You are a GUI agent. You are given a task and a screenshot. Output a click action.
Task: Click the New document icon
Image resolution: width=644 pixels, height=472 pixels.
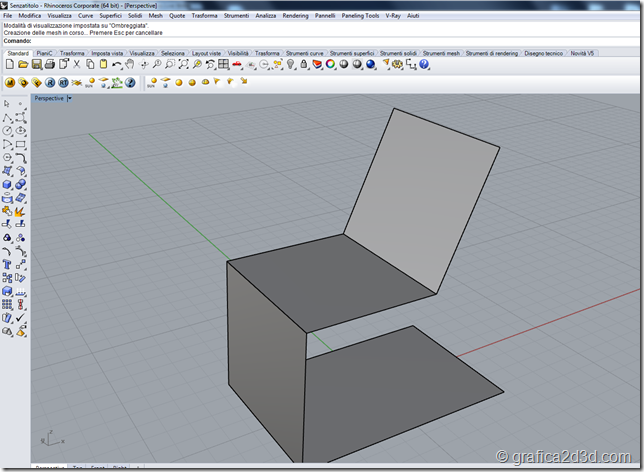(10, 65)
